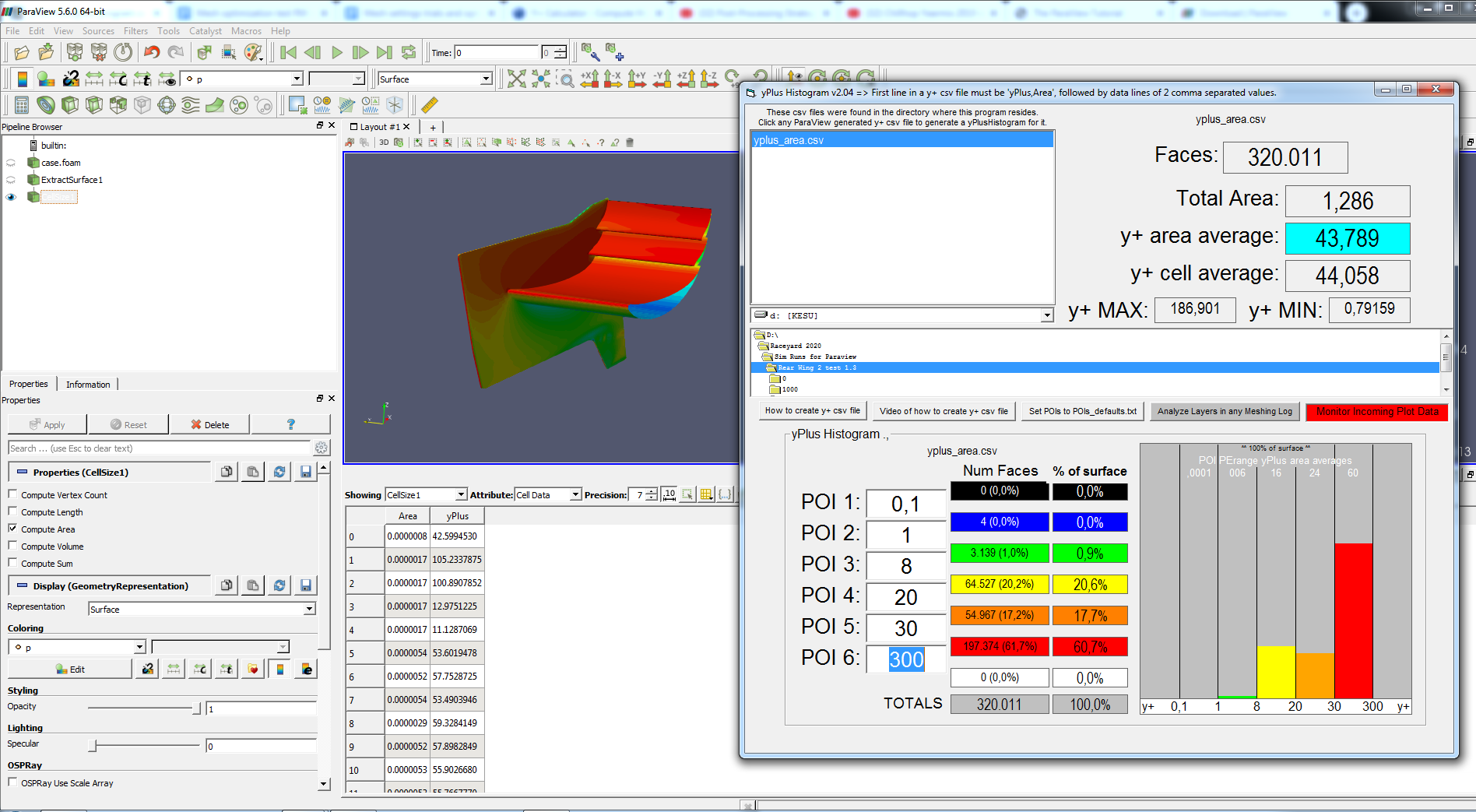Open the Attribute Cell Data dropdown
The height and width of the screenshot is (812, 1476).
(548, 495)
